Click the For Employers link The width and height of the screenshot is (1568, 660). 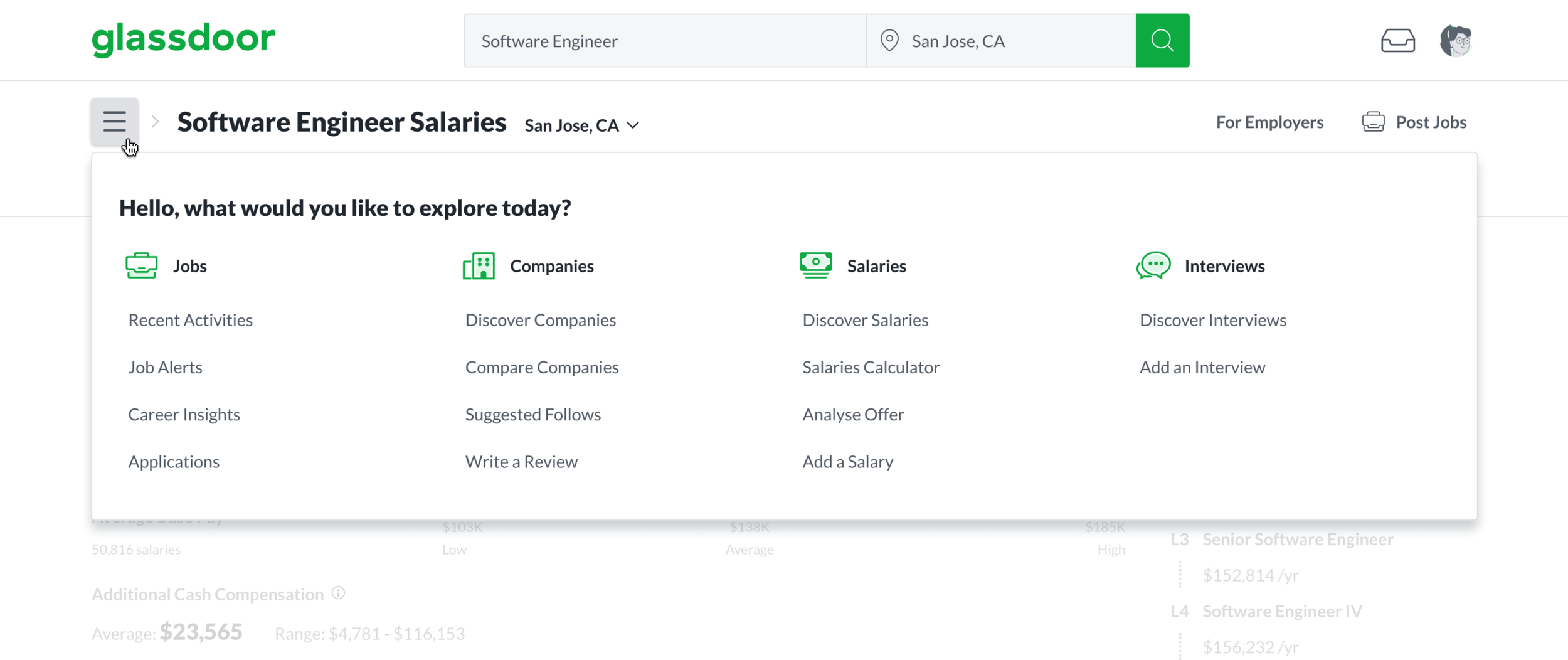click(x=1269, y=122)
